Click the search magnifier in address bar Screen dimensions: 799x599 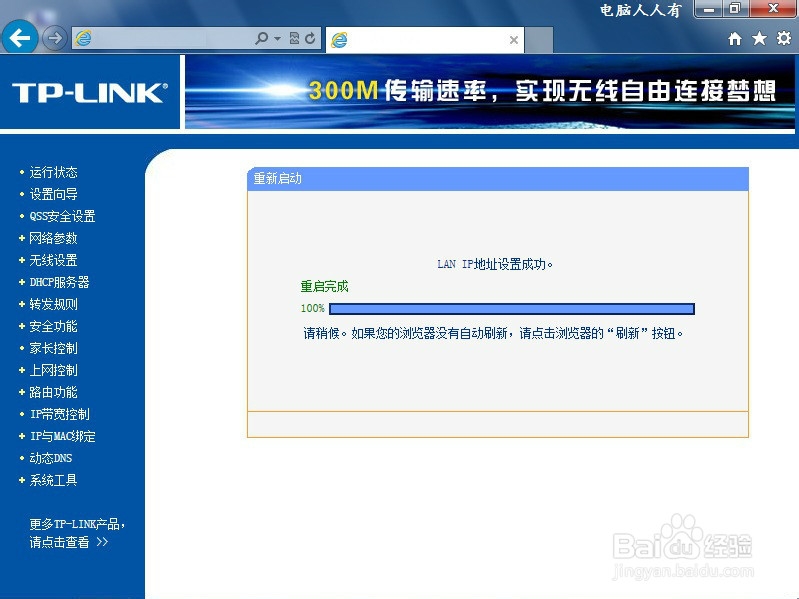[x=261, y=38]
